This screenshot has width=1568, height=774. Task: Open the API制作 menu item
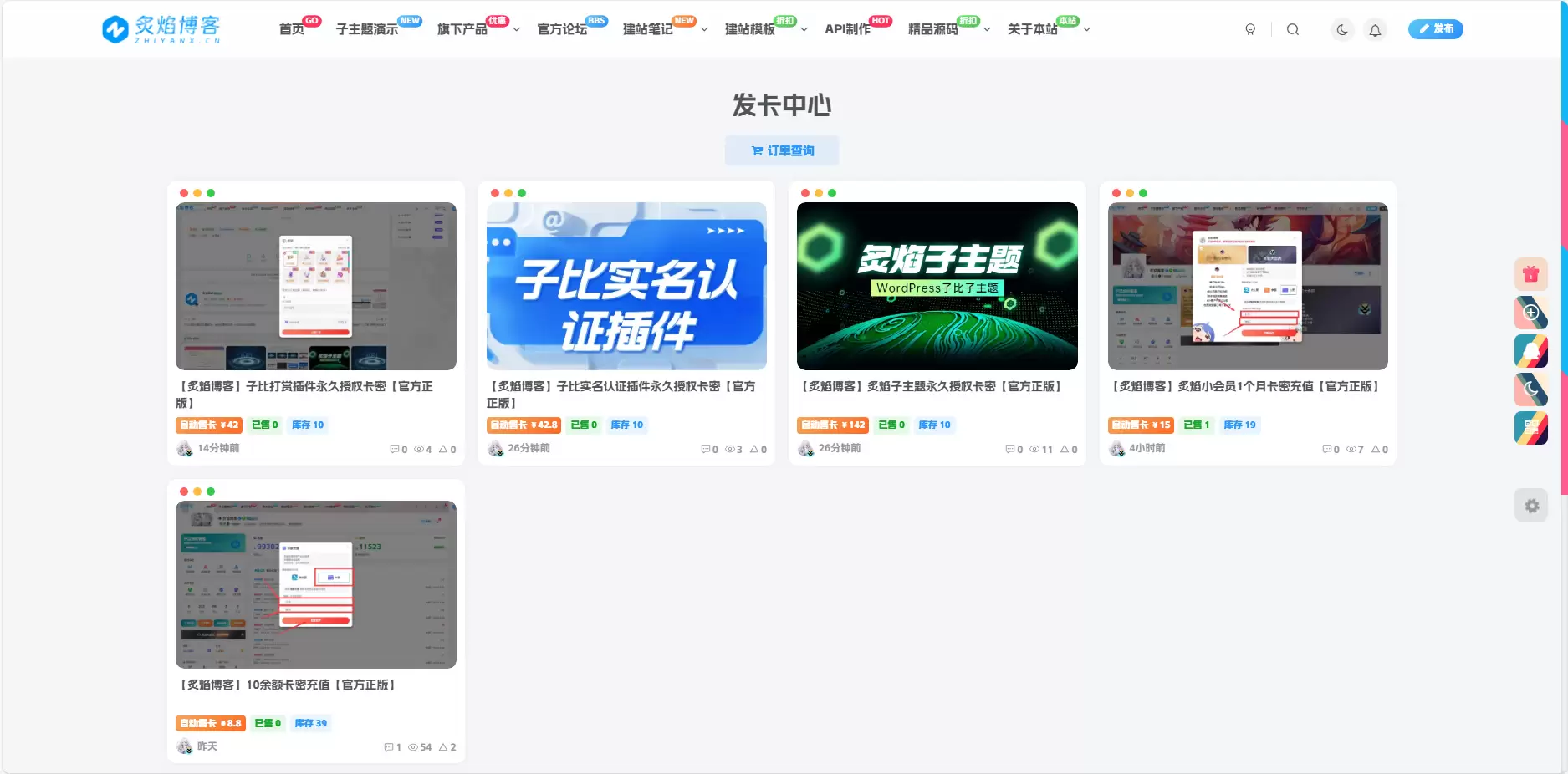[x=847, y=29]
